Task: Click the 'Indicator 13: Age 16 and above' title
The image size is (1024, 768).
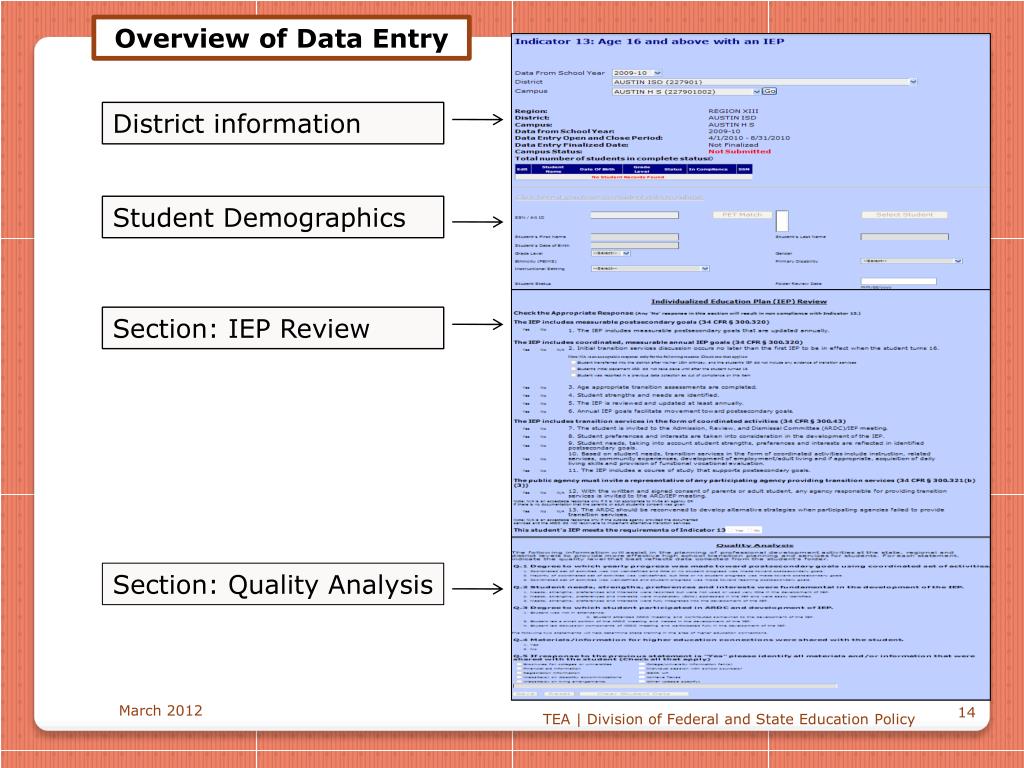Action: (x=649, y=41)
